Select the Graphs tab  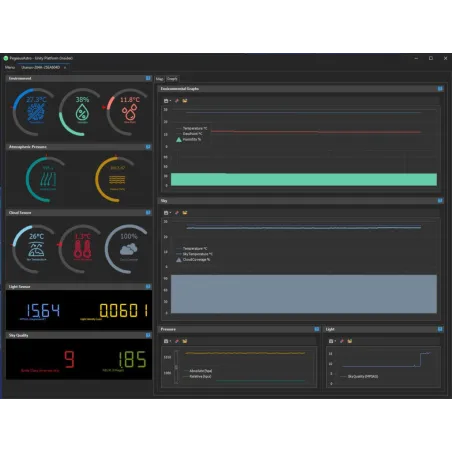[x=172, y=79]
